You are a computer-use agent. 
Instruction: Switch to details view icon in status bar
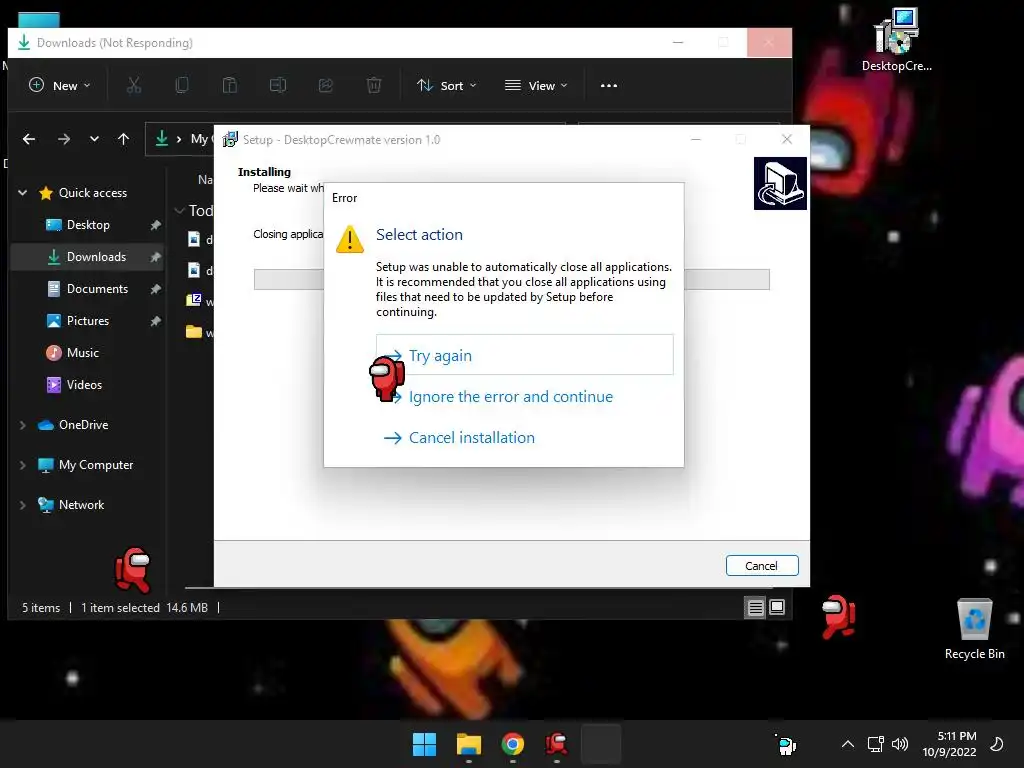point(756,607)
